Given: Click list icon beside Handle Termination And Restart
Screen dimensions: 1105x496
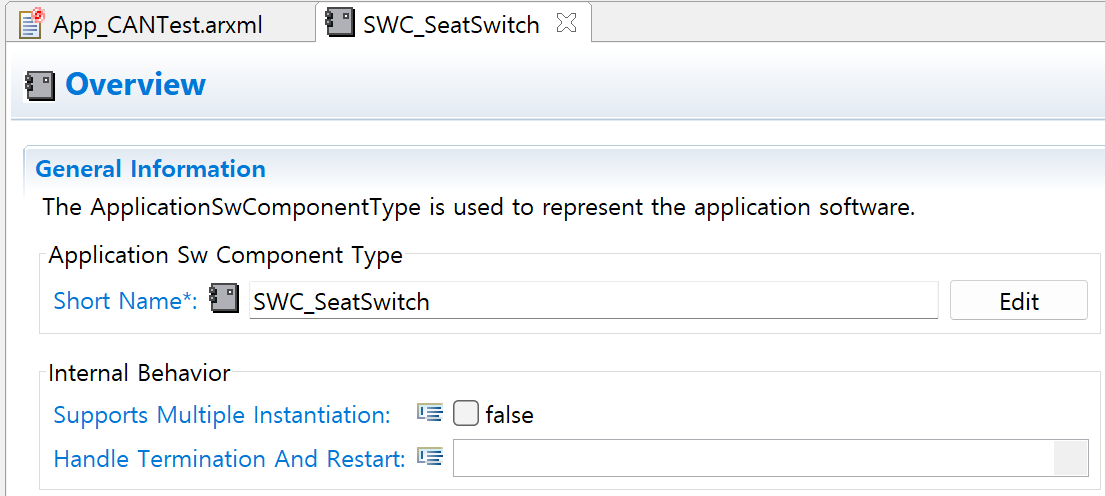Looking at the screenshot, I should click(x=430, y=457).
